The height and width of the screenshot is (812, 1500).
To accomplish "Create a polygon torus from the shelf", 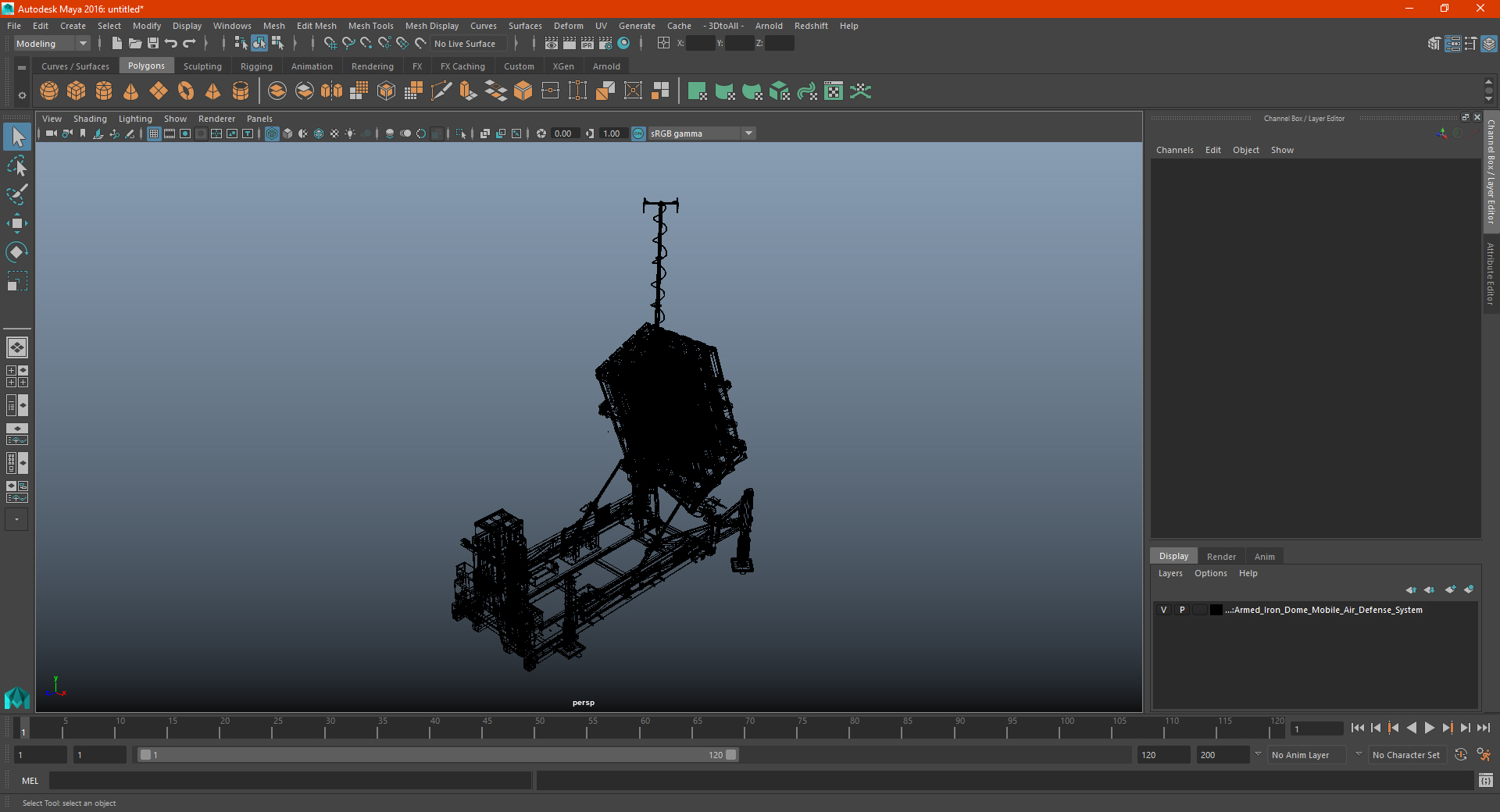I will click(x=186, y=91).
